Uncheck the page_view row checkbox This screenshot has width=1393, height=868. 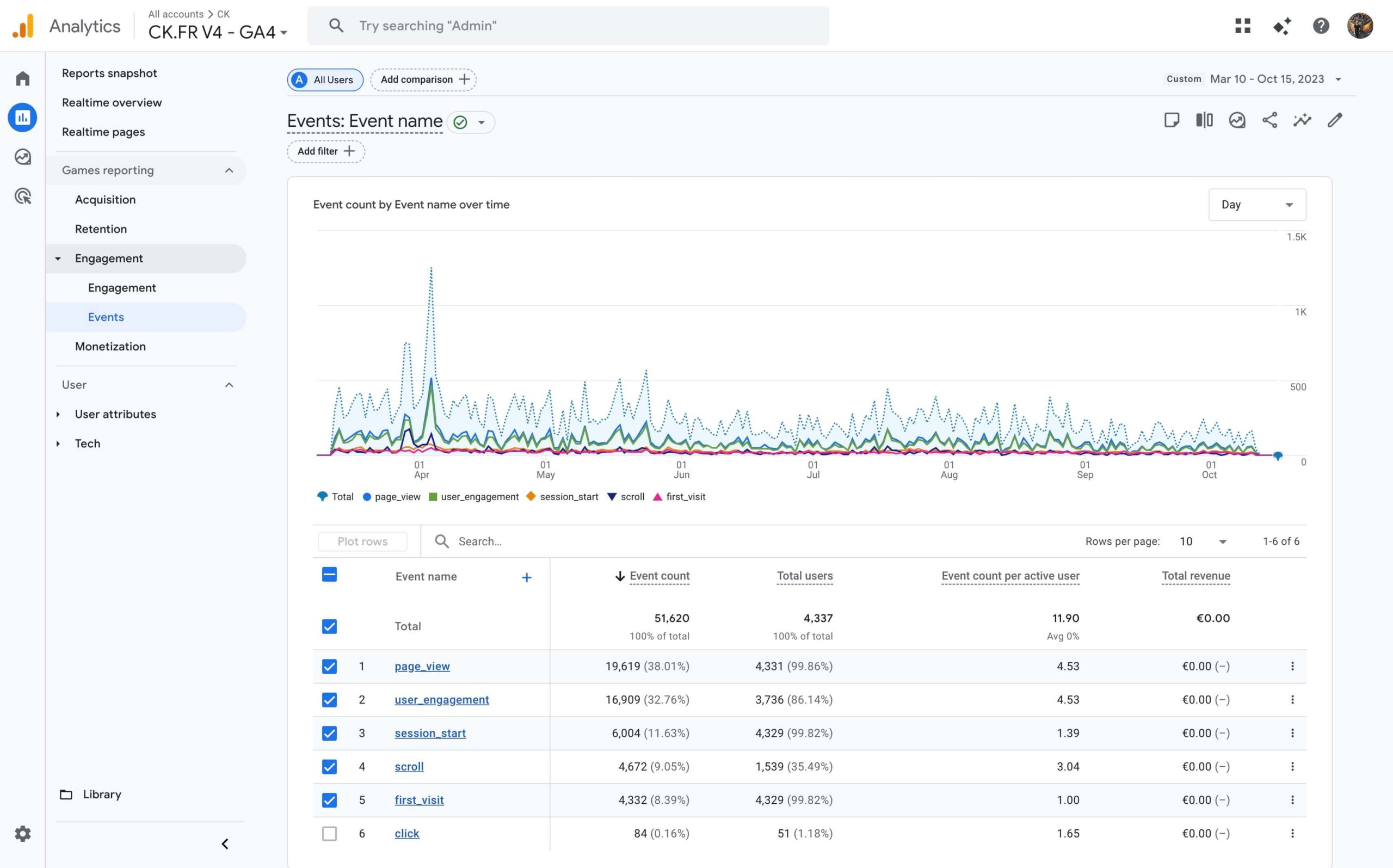(x=329, y=666)
